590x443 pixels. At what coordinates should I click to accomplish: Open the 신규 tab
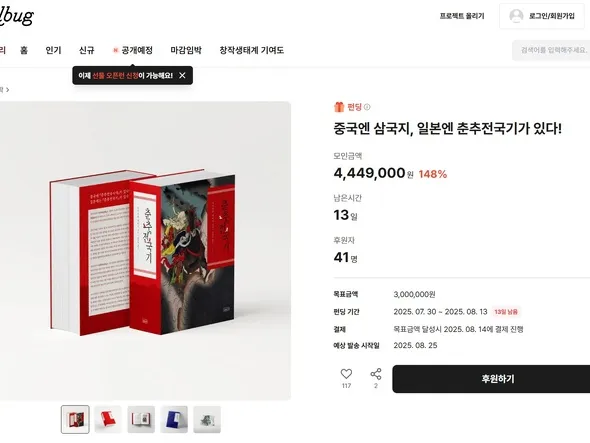pos(87,50)
